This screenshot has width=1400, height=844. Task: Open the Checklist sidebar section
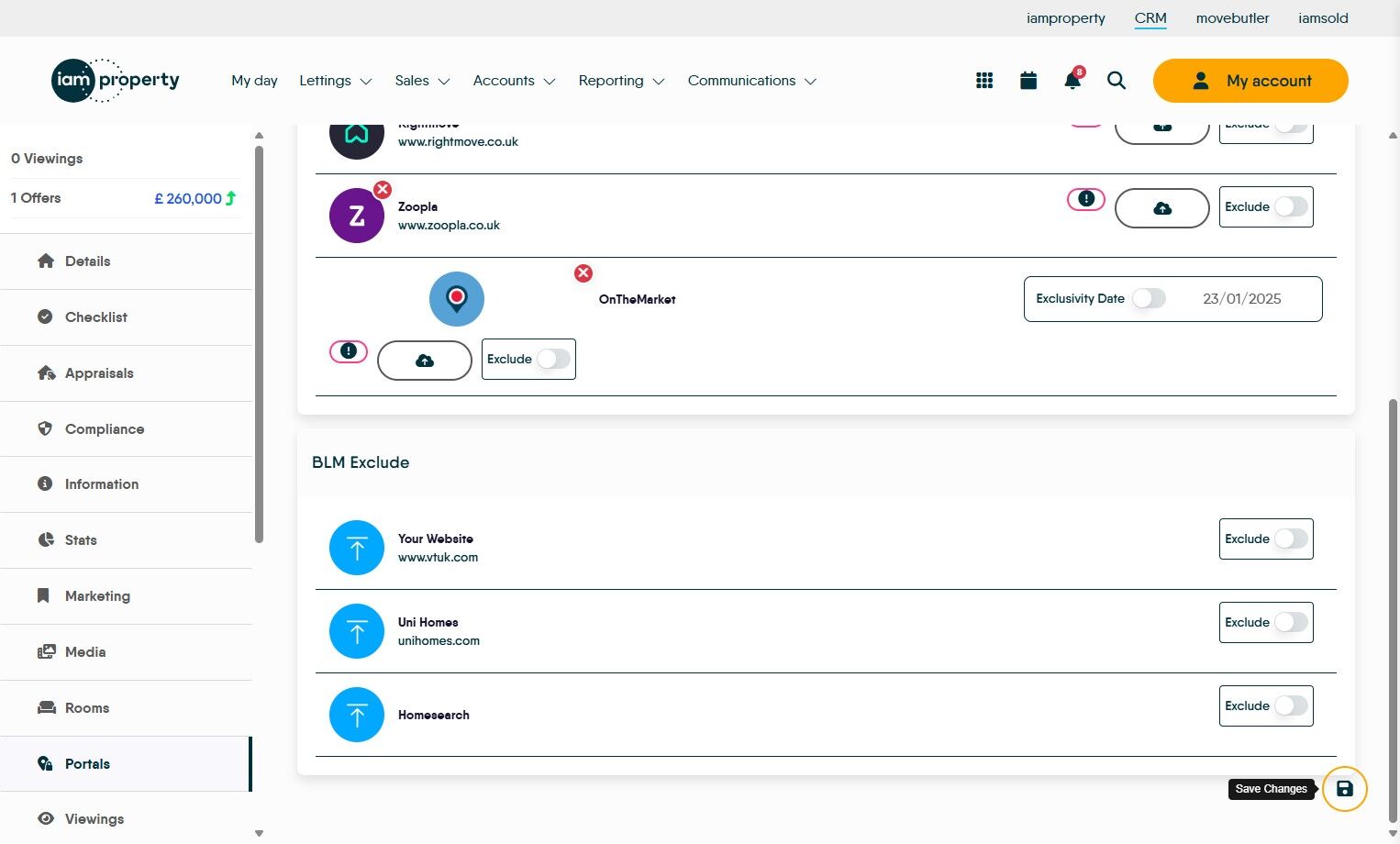point(127,317)
